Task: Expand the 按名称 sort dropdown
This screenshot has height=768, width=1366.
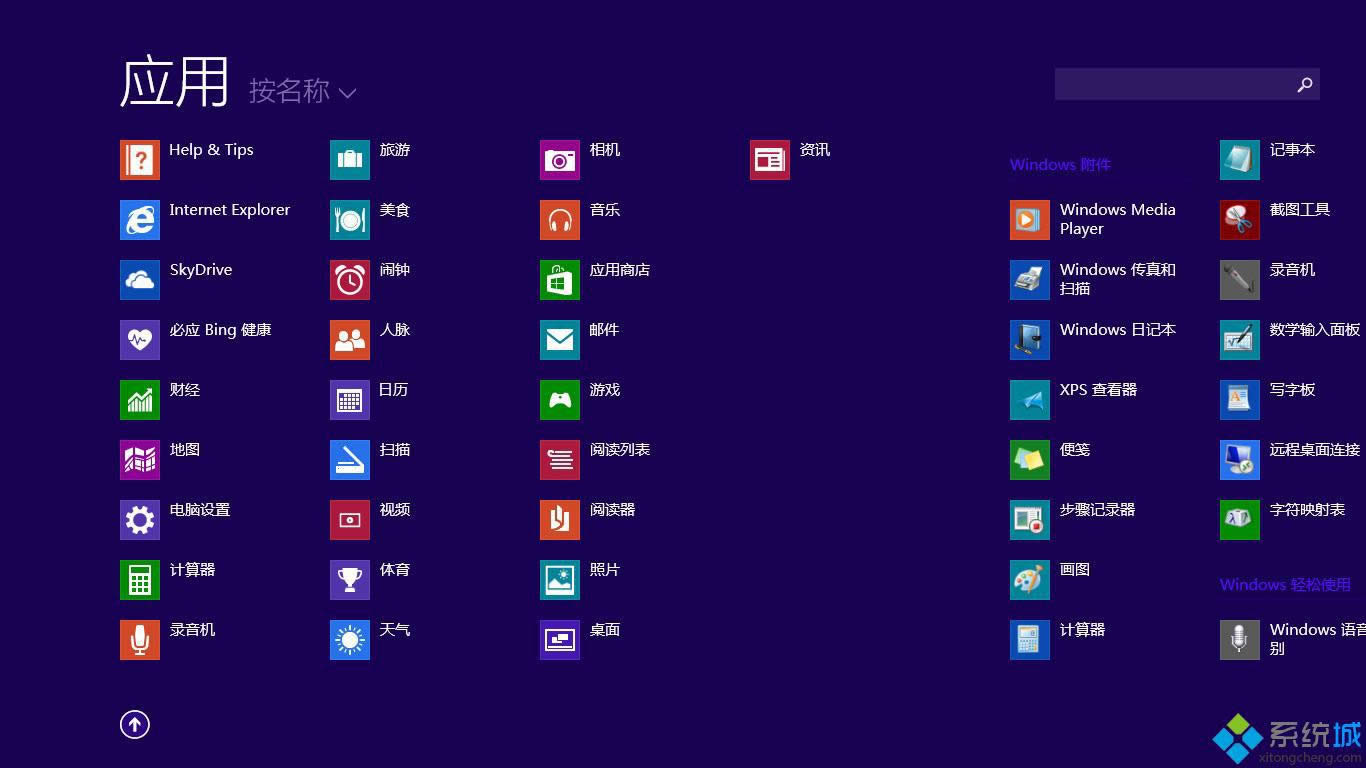Action: click(x=289, y=91)
